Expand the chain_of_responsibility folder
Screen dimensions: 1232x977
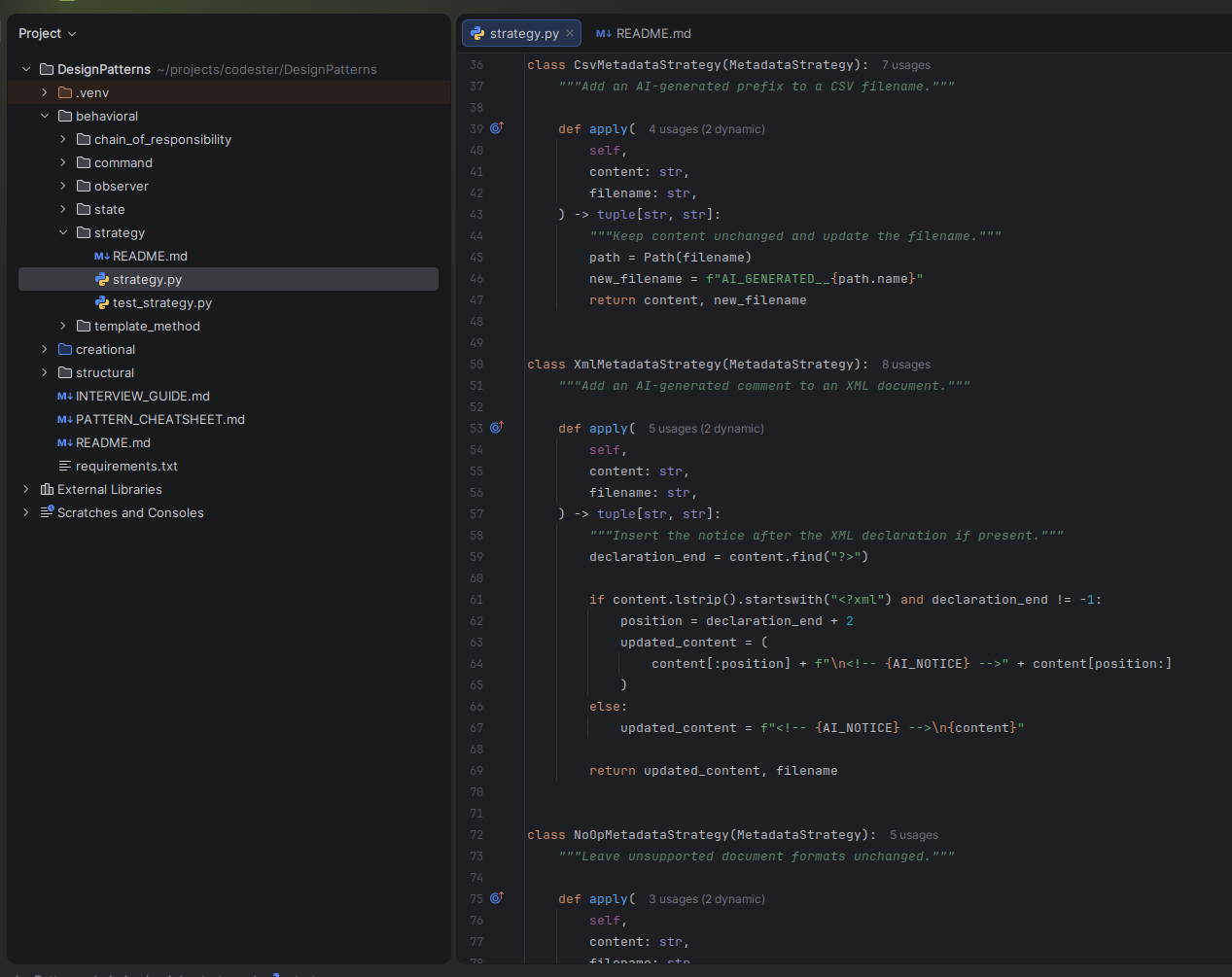pyautogui.click(x=63, y=139)
